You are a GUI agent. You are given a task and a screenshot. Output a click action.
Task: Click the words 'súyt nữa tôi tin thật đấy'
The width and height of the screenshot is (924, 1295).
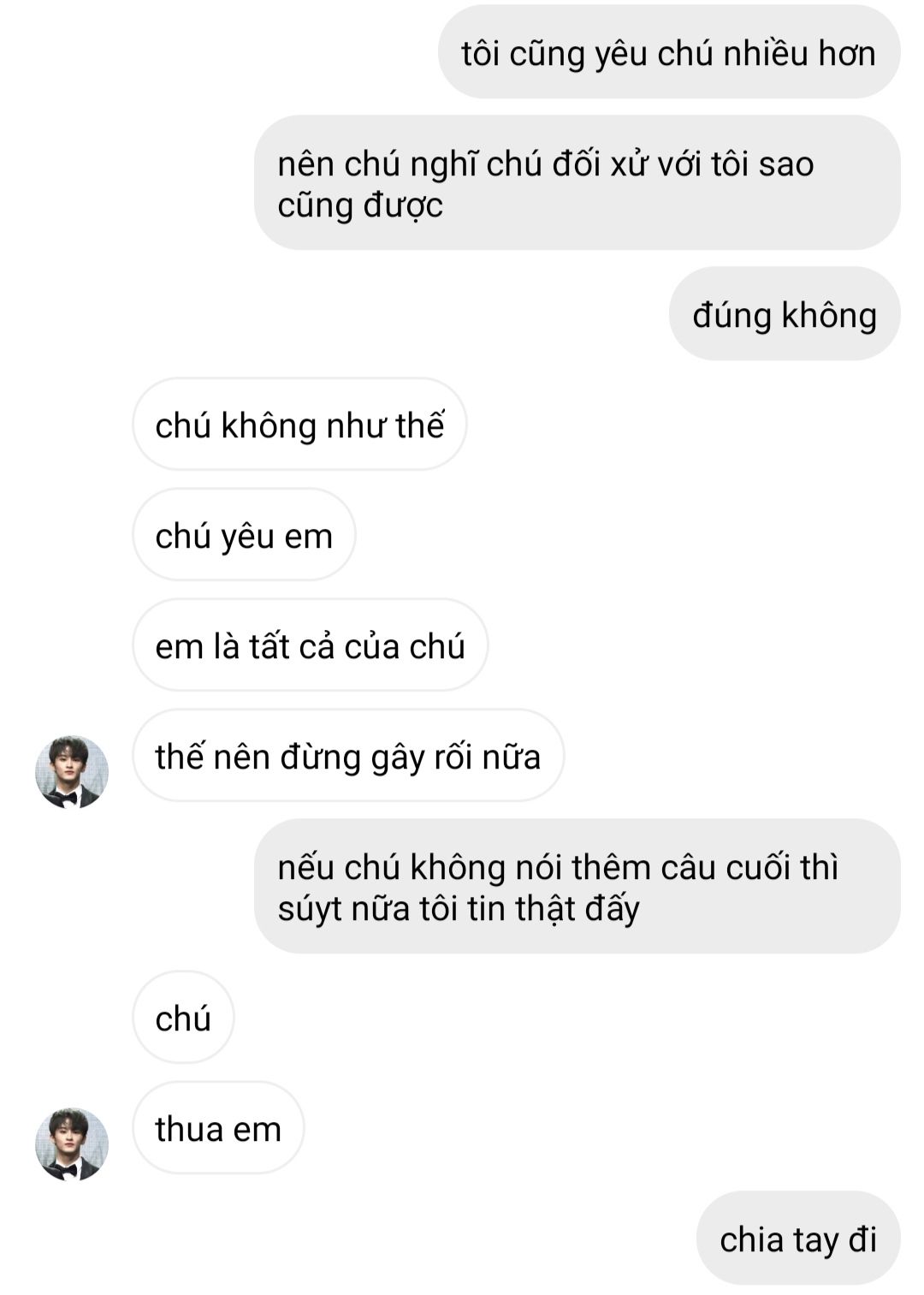tap(459, 908)
